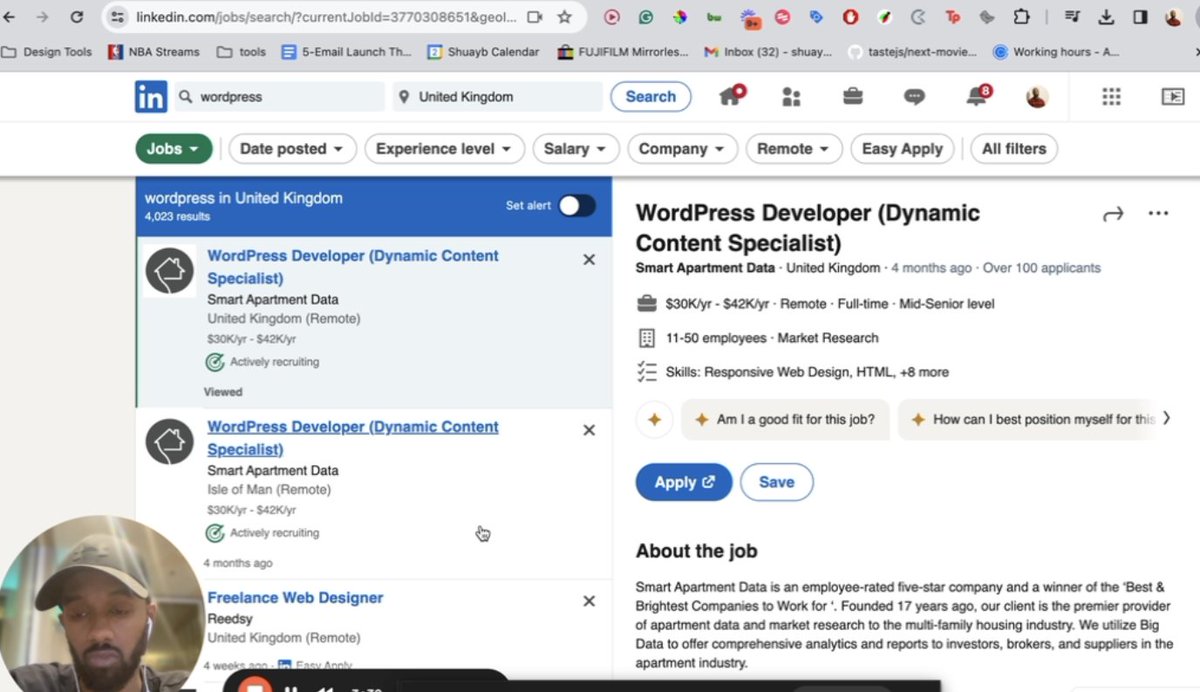
Task: Open NBA Streams bookmark
Action: [x=154, y=52]
